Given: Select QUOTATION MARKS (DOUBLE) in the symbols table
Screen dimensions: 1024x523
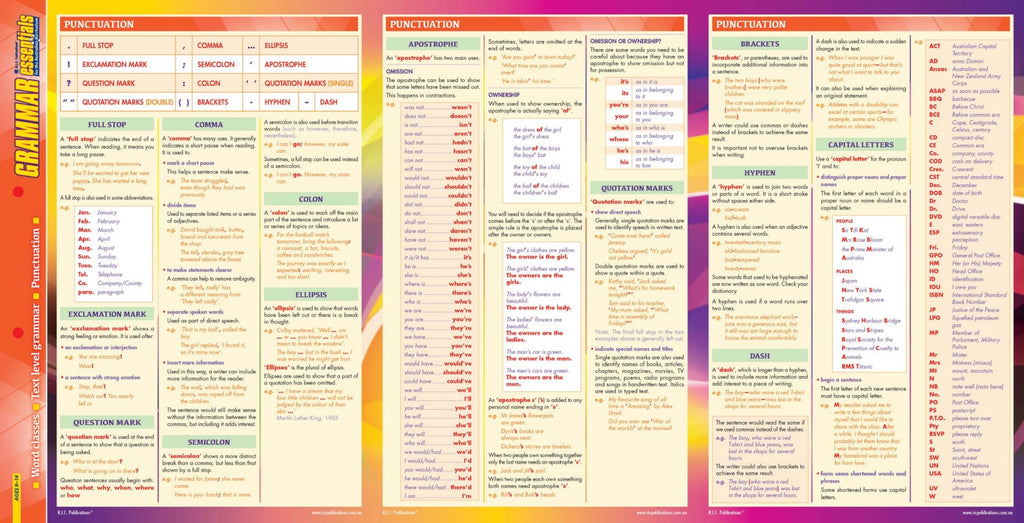Looking at the screenshot, I should (x=127, y=103).
